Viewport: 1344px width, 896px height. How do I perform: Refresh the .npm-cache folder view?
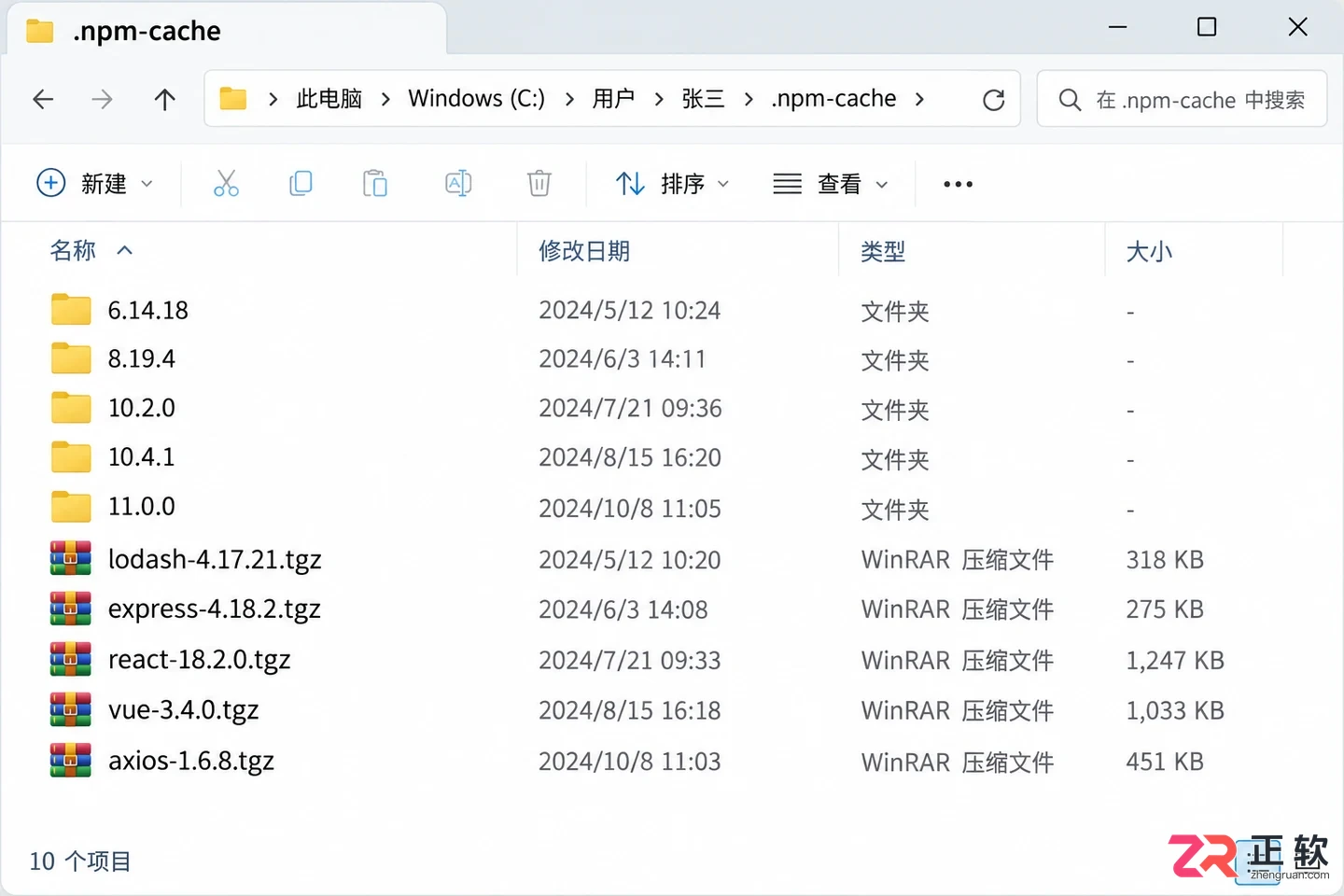click(x=994, y=100)
